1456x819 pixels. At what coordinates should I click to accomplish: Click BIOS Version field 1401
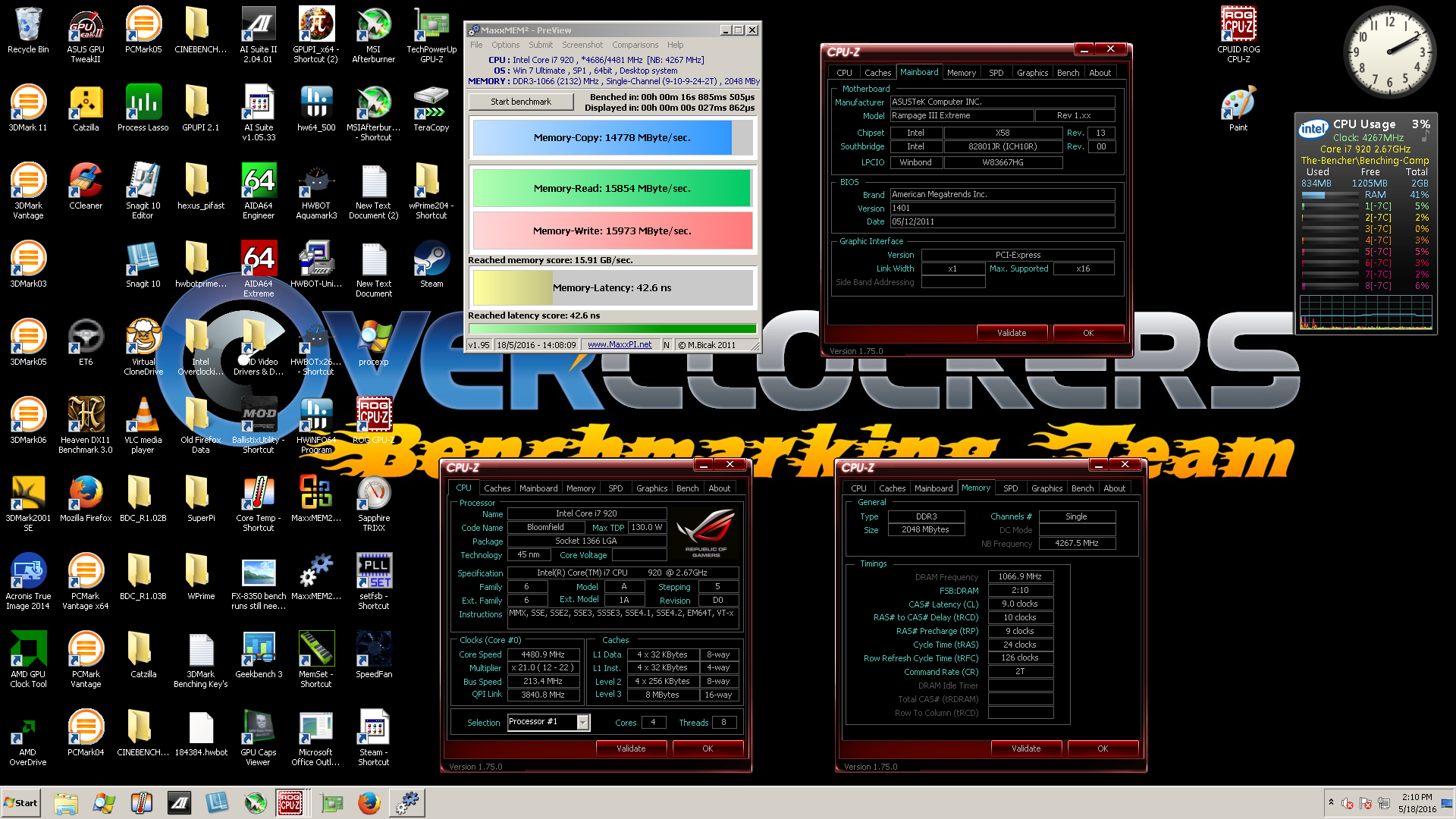pos(1002,208)
